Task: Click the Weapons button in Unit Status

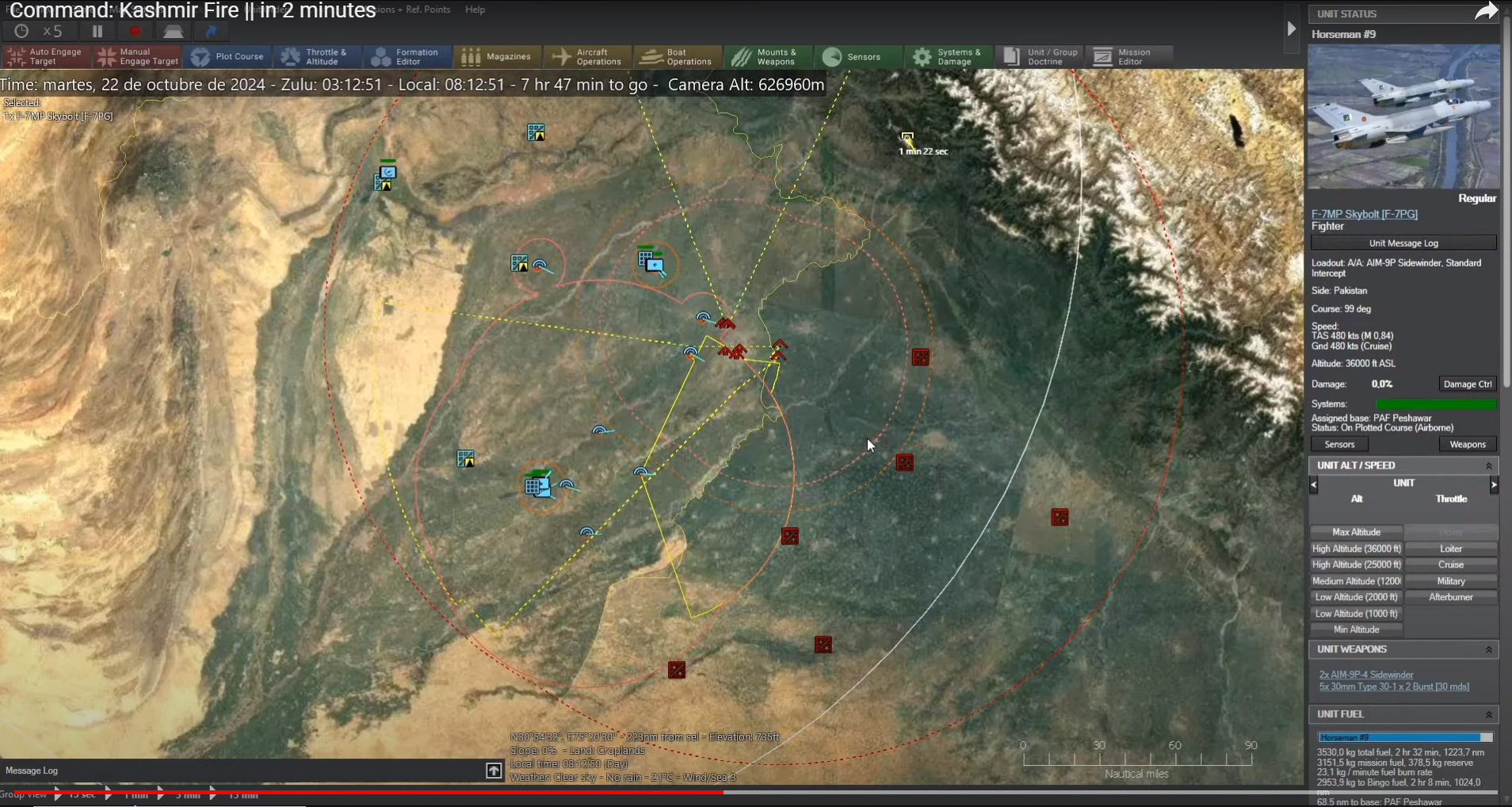Action: pyautogui.click(x=1468, y=445)
